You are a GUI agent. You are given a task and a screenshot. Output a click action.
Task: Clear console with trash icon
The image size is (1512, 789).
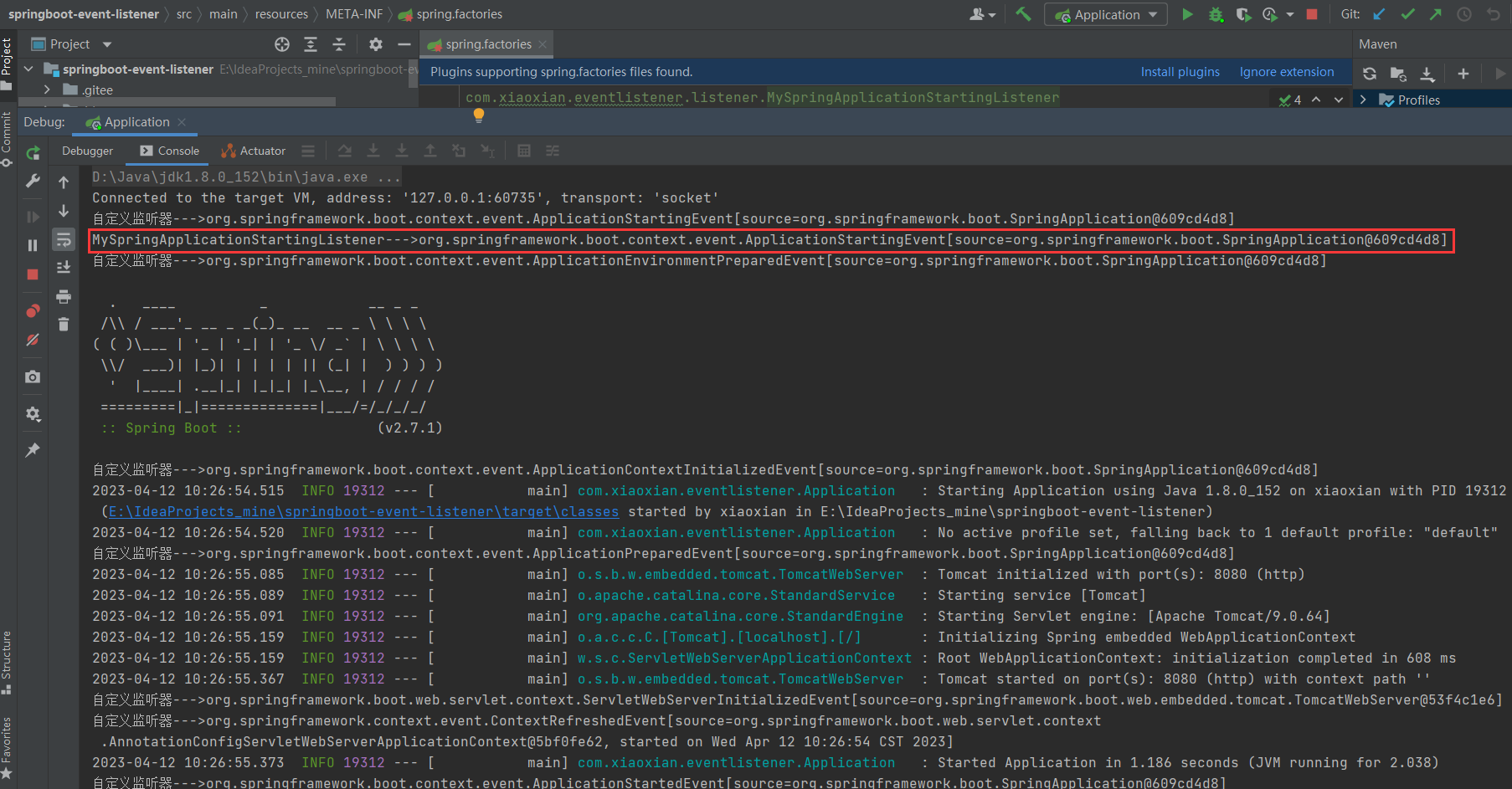tap(64, 324)
